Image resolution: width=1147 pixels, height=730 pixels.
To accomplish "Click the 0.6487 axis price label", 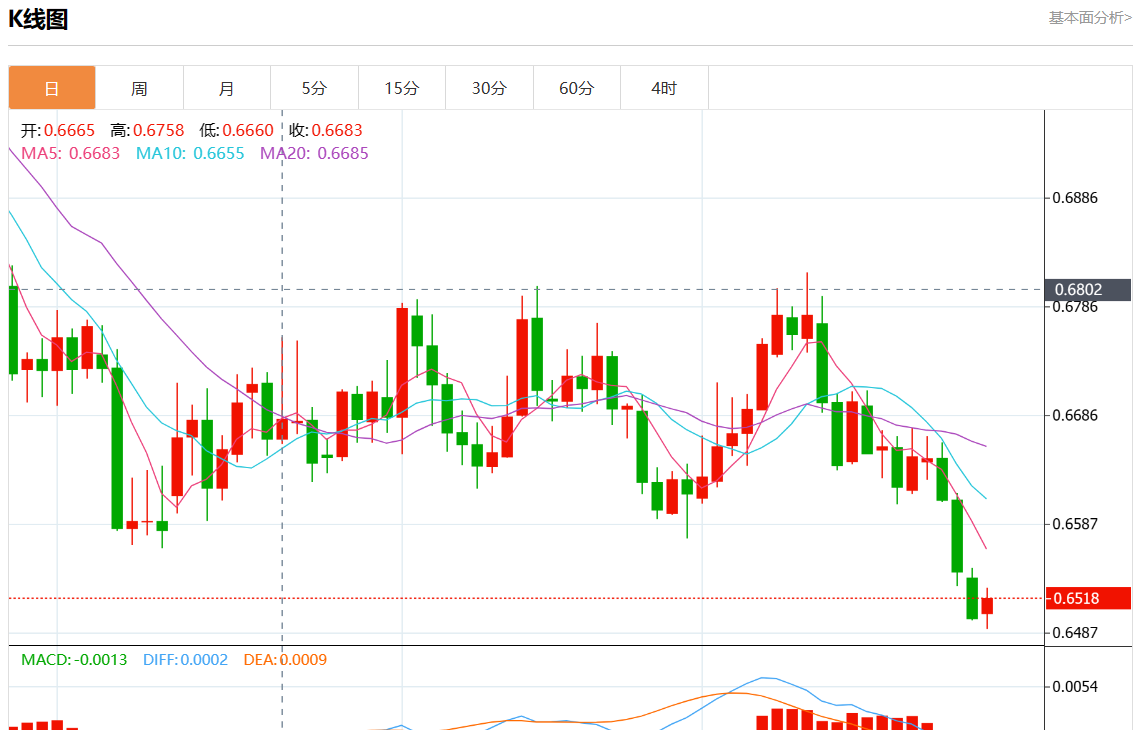I will pyautogui.click(x=1075, y=633).
